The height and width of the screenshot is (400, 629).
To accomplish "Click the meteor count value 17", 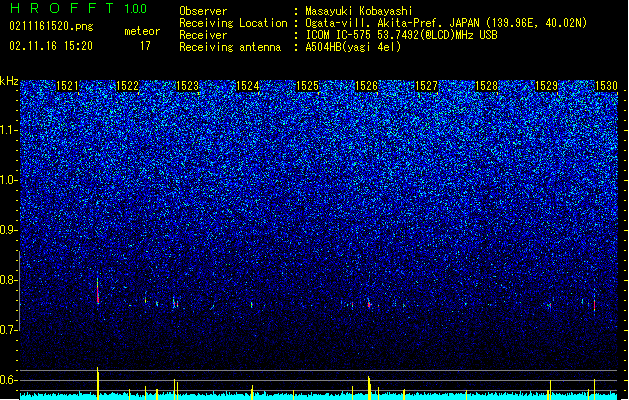I will (x=145, y=46).
